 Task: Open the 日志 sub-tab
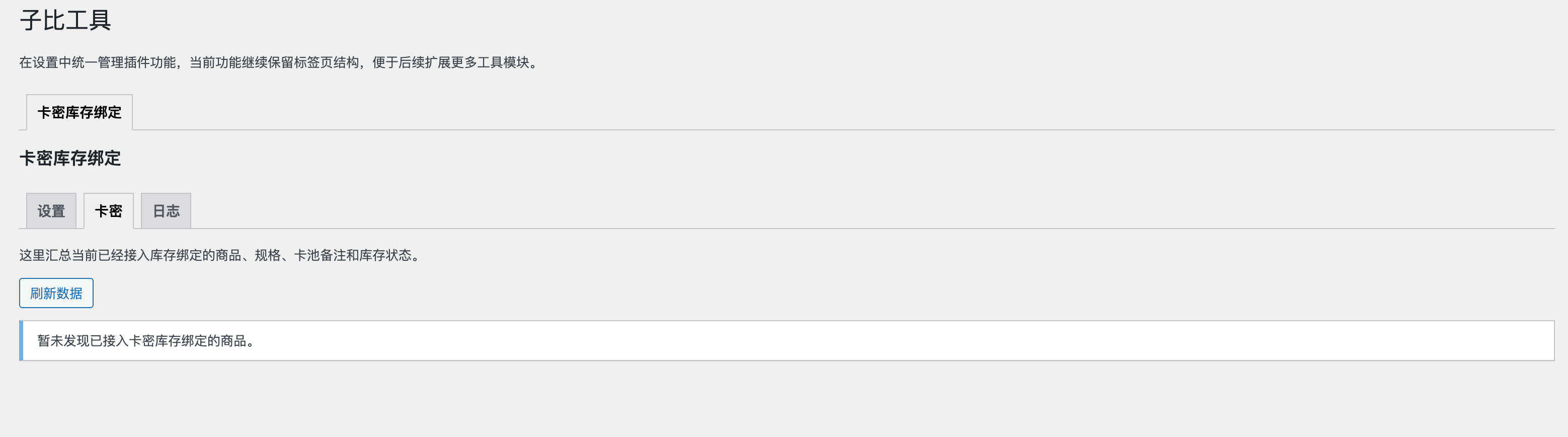click(166, 211)
